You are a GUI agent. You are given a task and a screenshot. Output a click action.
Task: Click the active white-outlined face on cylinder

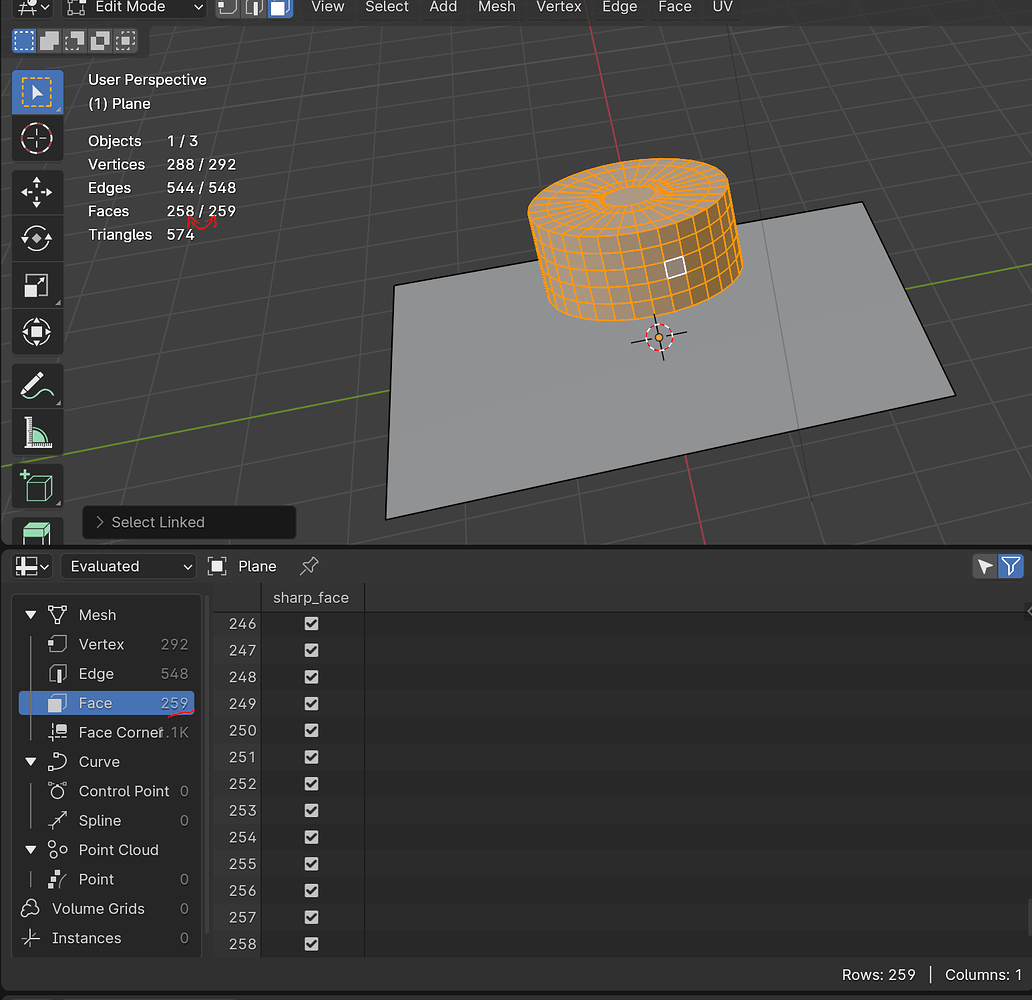675,268
